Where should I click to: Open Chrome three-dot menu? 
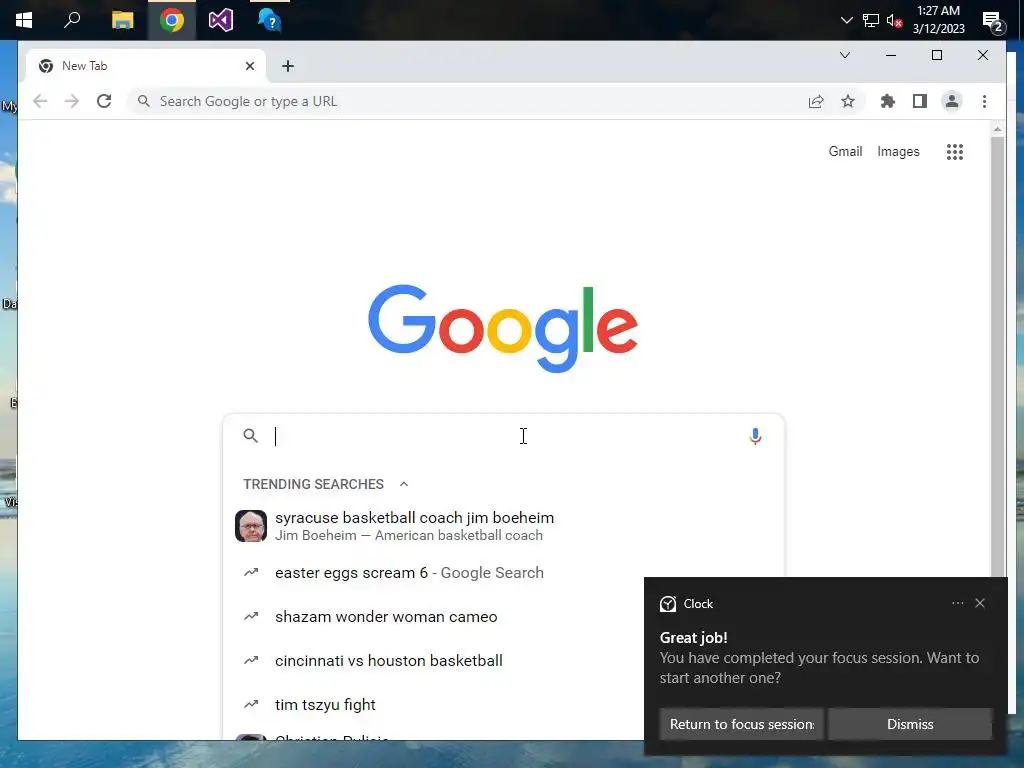tap(984, 101)
